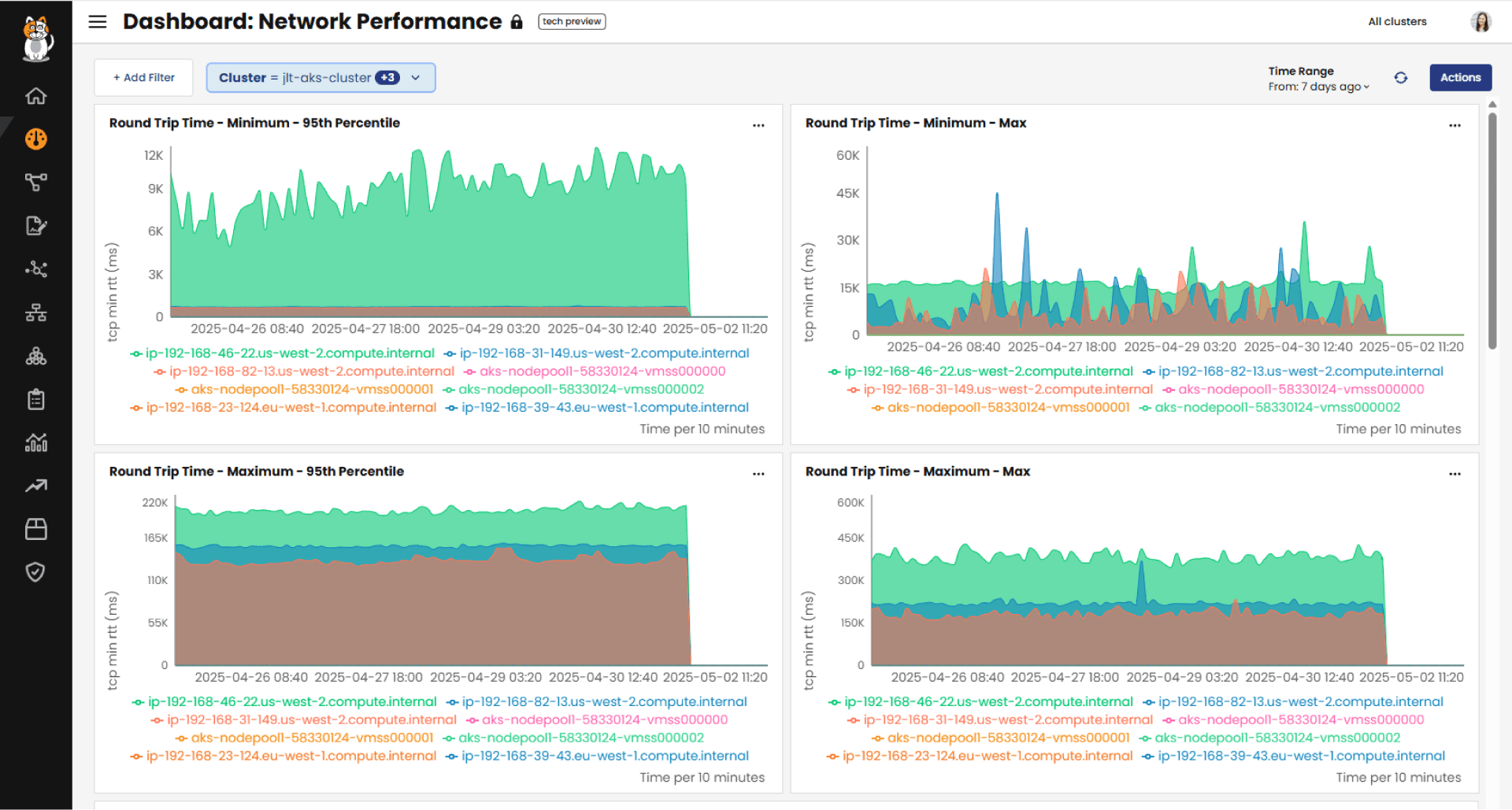Image resolution: width=1512 pixels, height=810 pixels.
Task: Click the +3 badge in the Cluster filter
Action: [387, 78]
